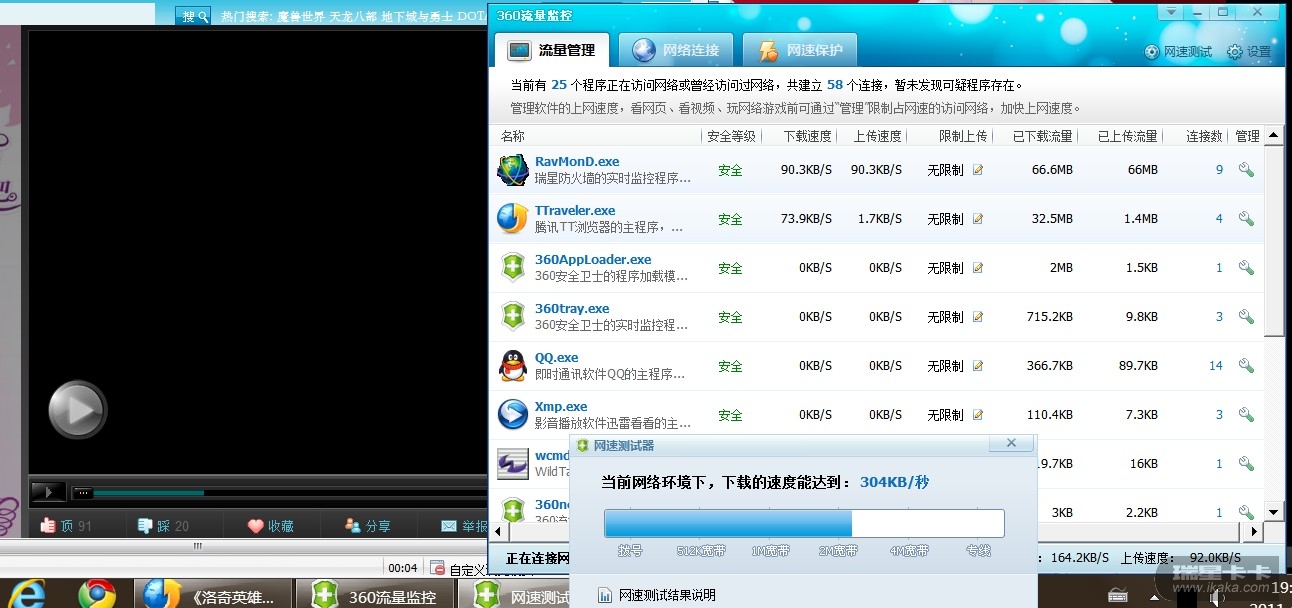Edit upload limit for RavMonD.exe
Screen dimensions: 1292x608
(x=978, y=170)
